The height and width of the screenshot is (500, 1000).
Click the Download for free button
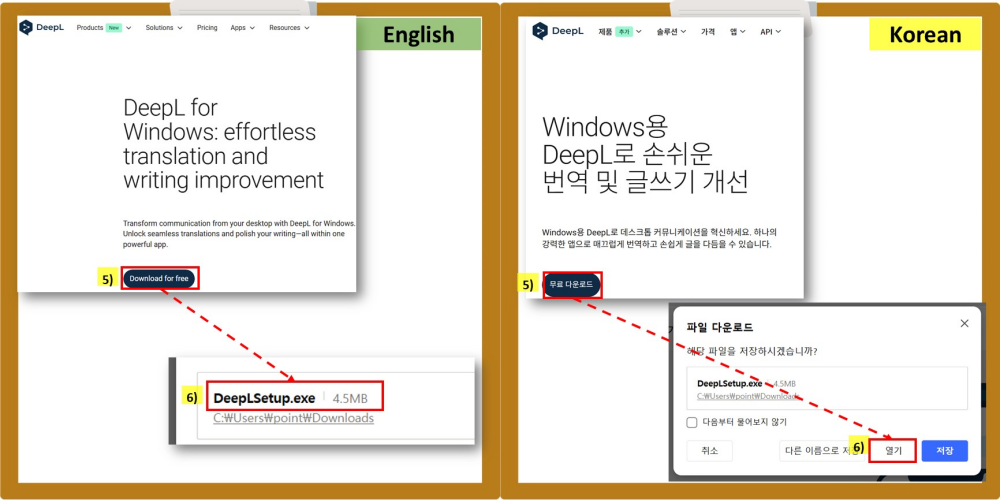pyautogui.click(x=159, y=279)
